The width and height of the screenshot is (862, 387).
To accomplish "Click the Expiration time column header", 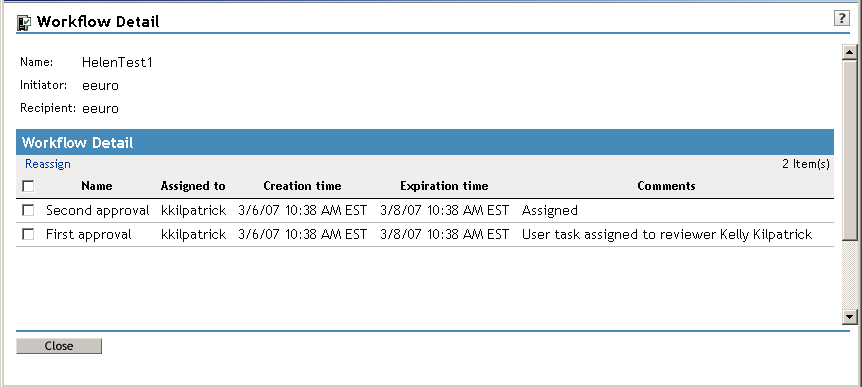I will coord(444,186).
